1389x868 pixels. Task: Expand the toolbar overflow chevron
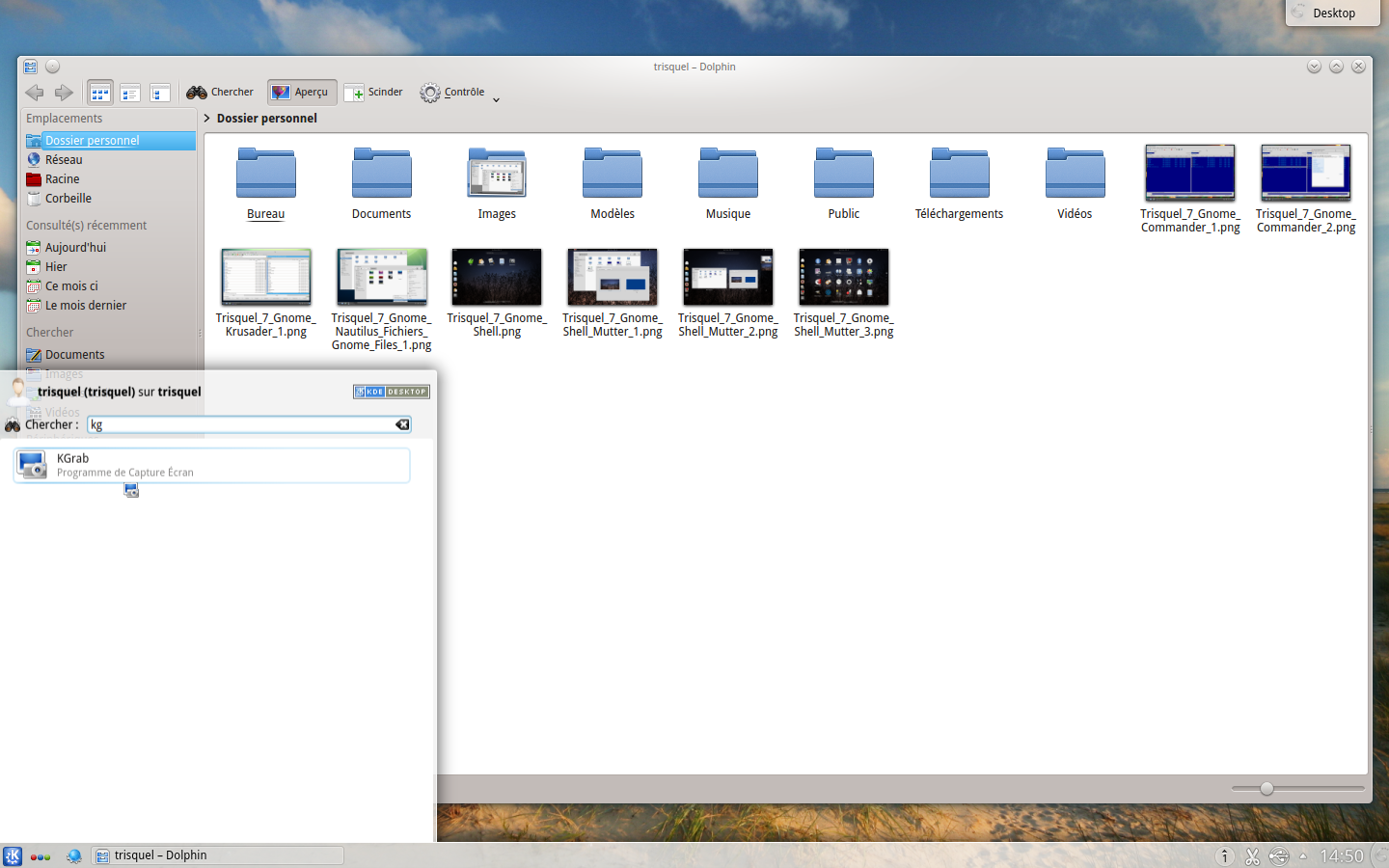(496, 99)
